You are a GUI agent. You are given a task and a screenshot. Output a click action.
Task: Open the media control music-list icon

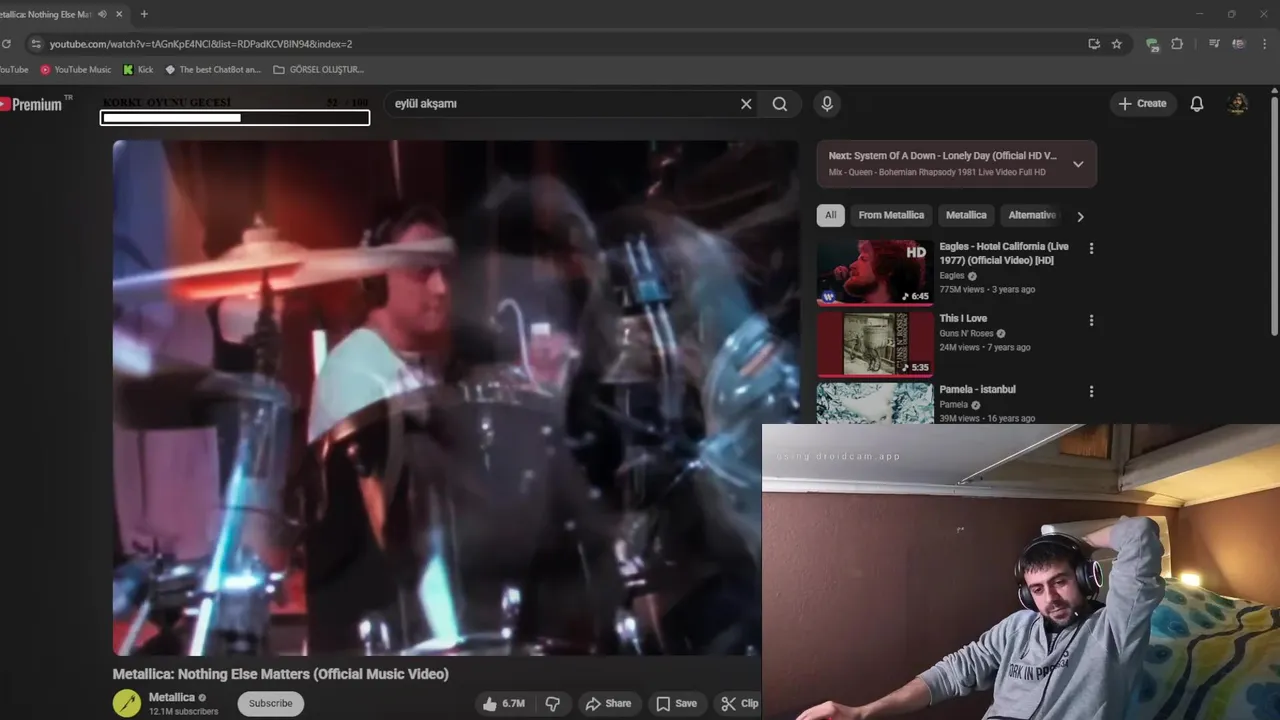(1214, 44)
